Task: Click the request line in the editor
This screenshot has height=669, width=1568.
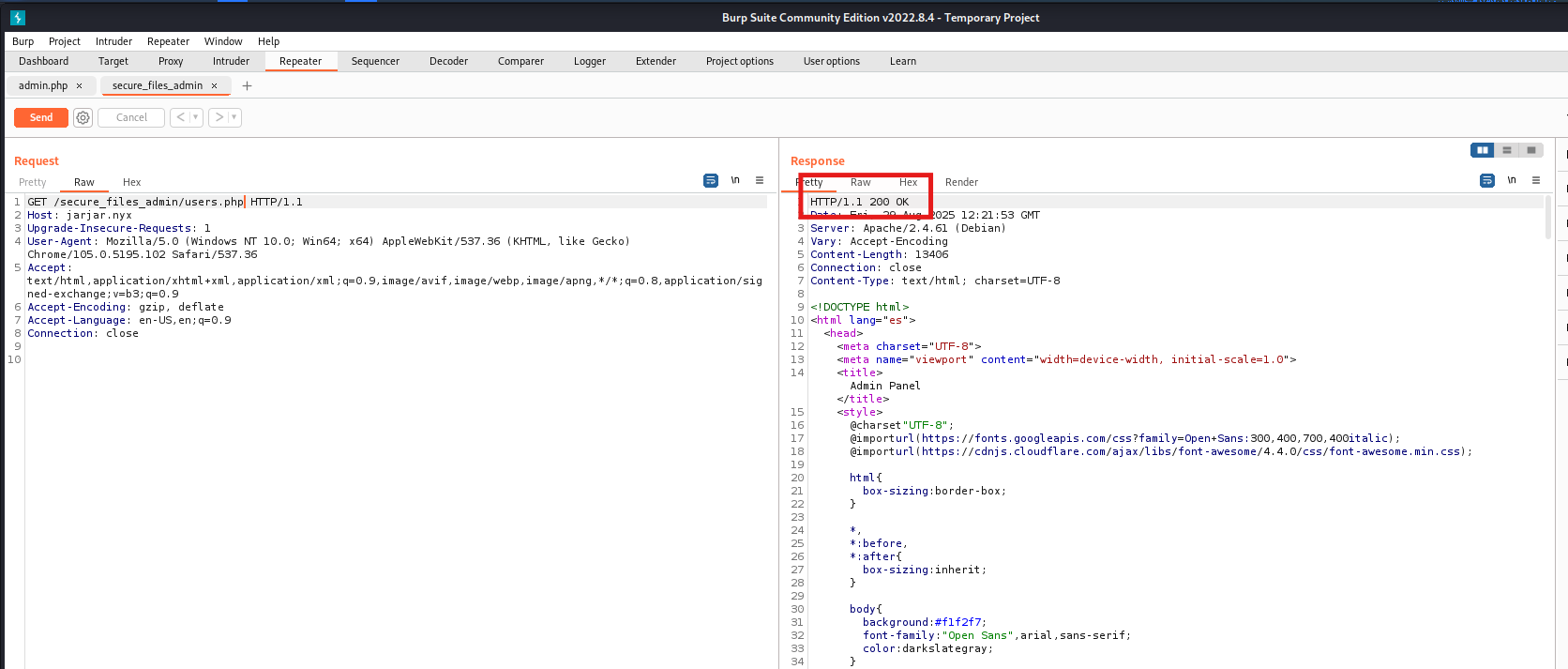Action: 164,202
